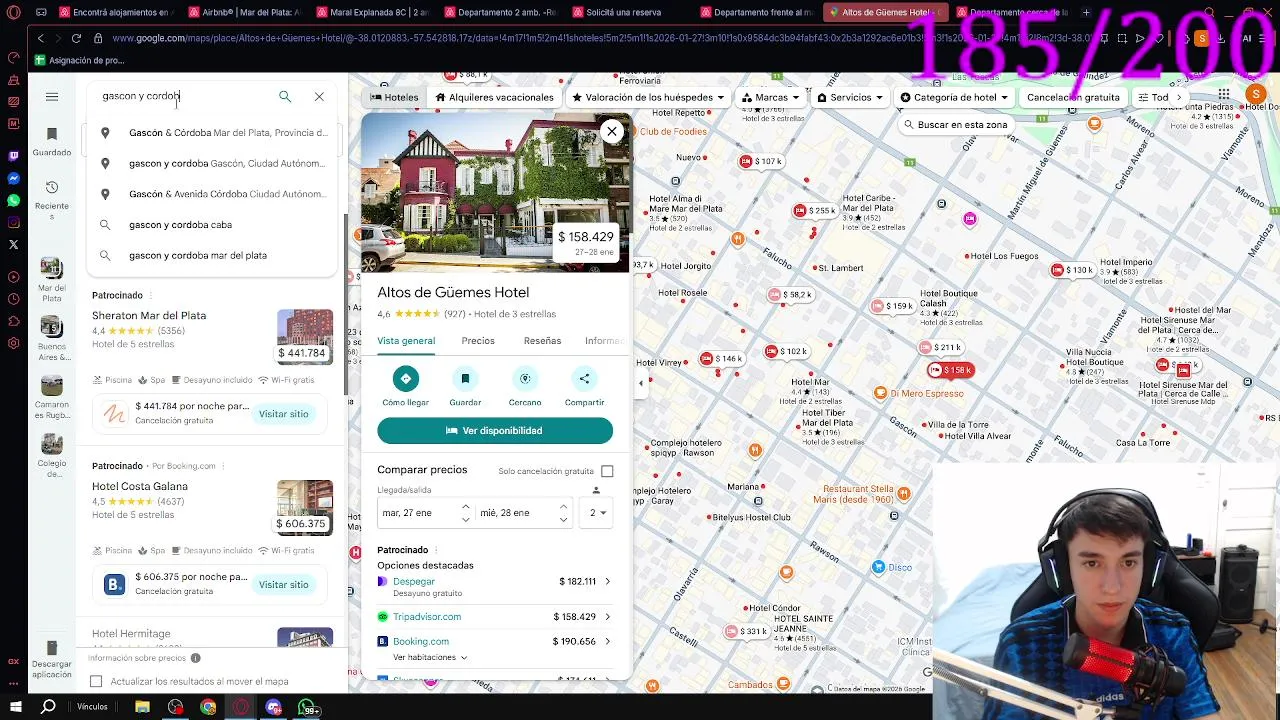Click the check-out date mié, 28 ene
Image resolution: width=1280 pixels, height=720 pixels.
516,513
